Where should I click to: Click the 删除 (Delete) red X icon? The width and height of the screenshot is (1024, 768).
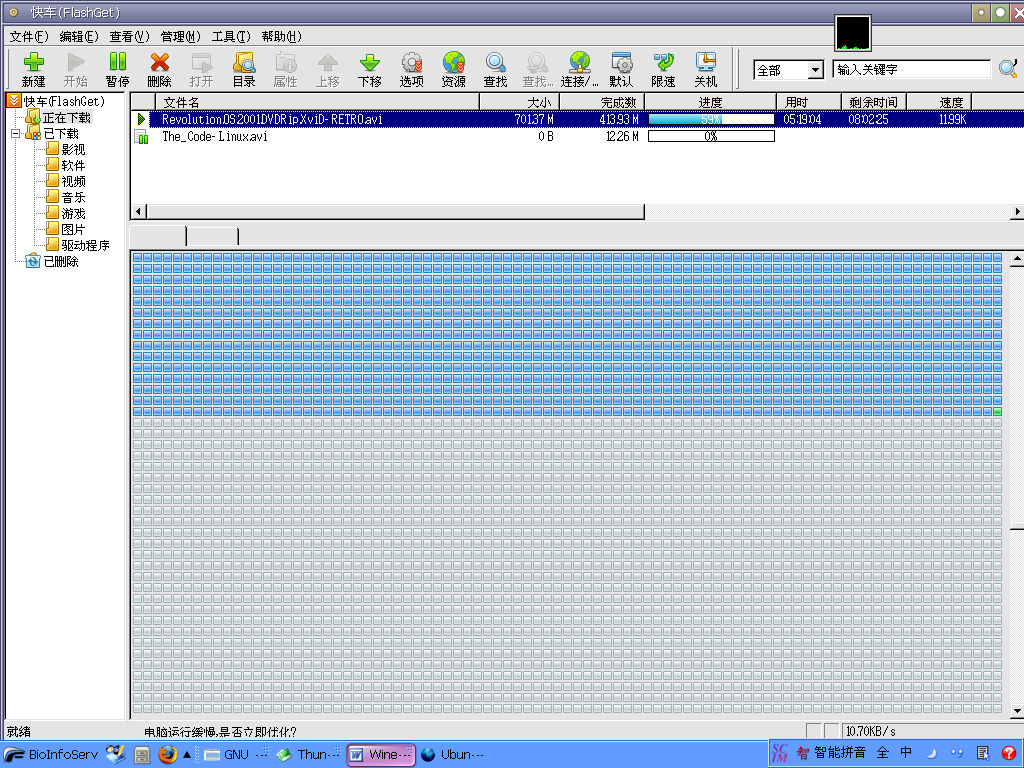(x=159, y=63)
